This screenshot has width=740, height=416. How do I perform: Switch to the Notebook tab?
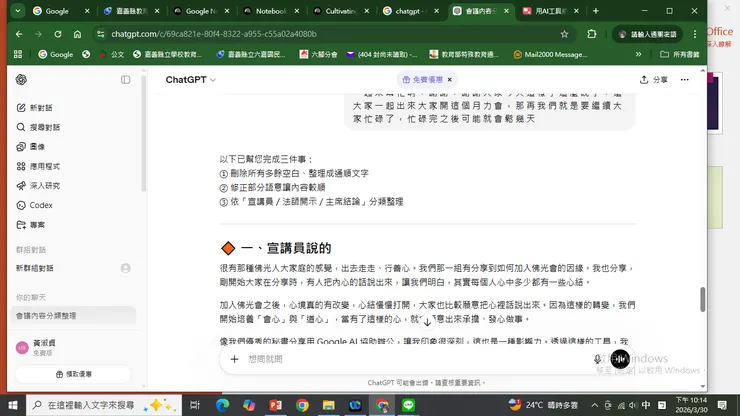click(x=271, y=11)
